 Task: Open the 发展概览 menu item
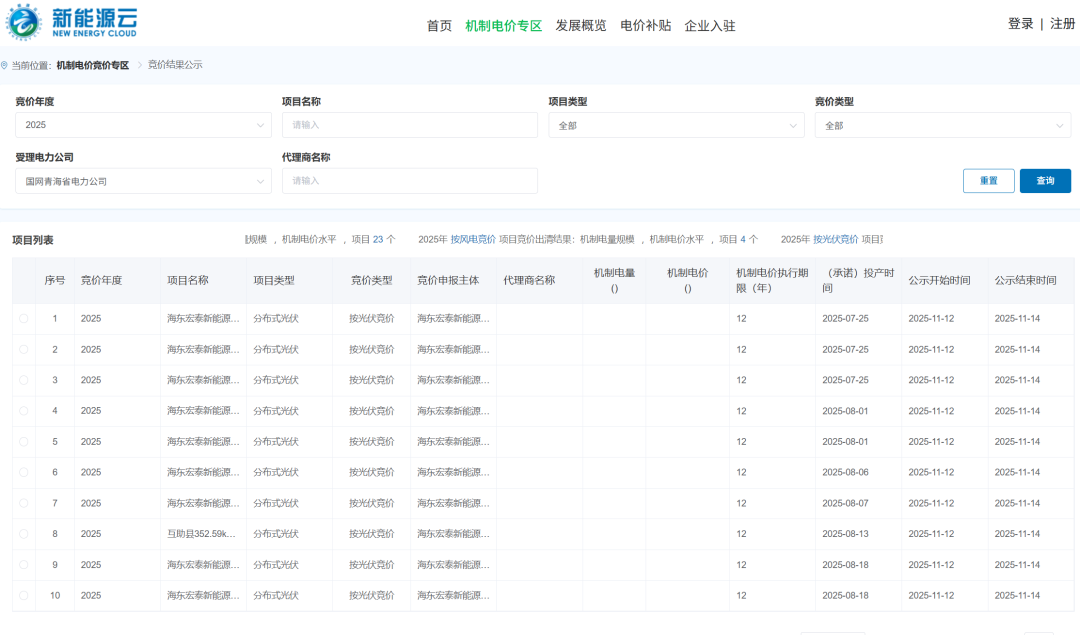581,26
